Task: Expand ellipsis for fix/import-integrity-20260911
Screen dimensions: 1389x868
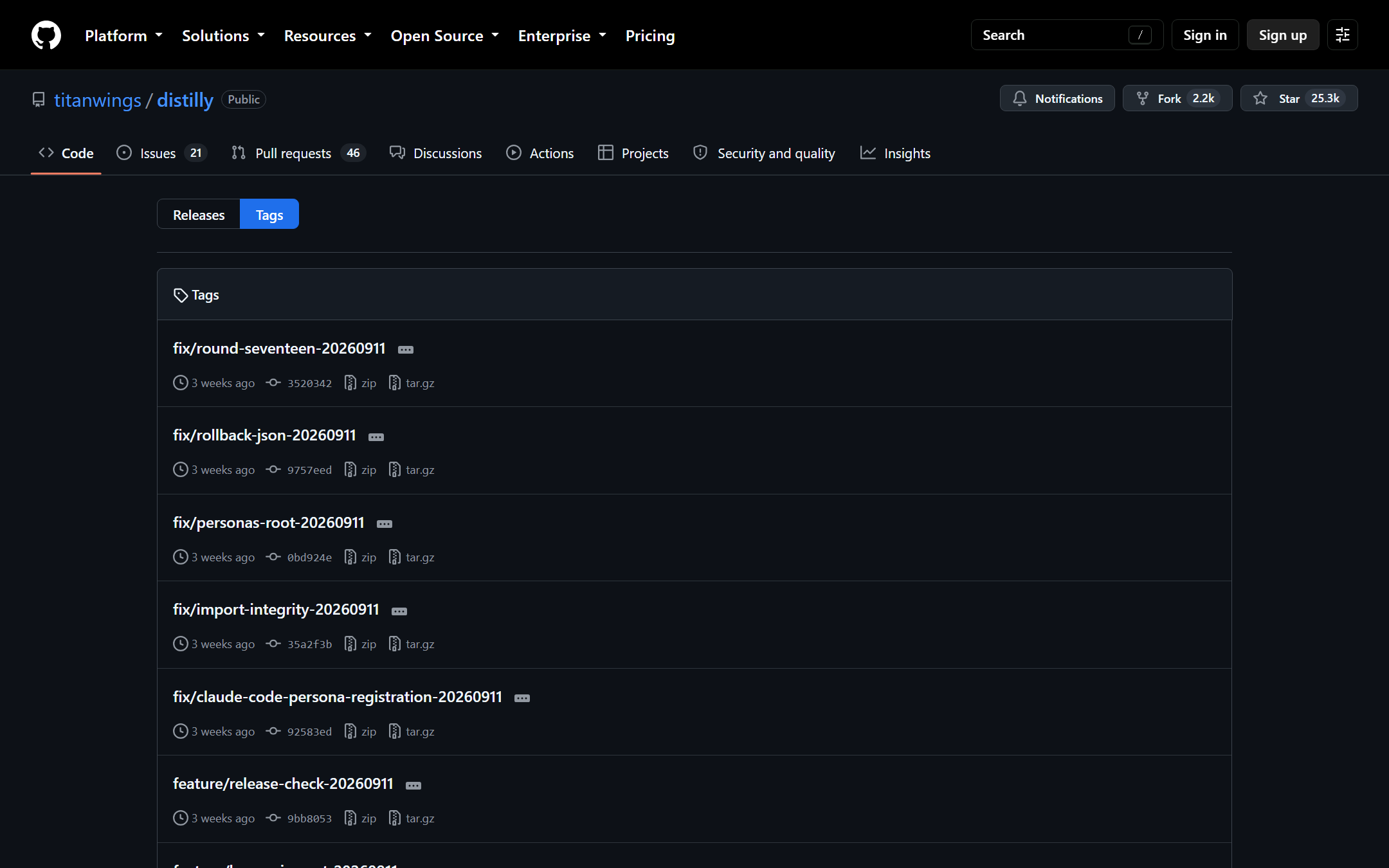Action: 399,611
